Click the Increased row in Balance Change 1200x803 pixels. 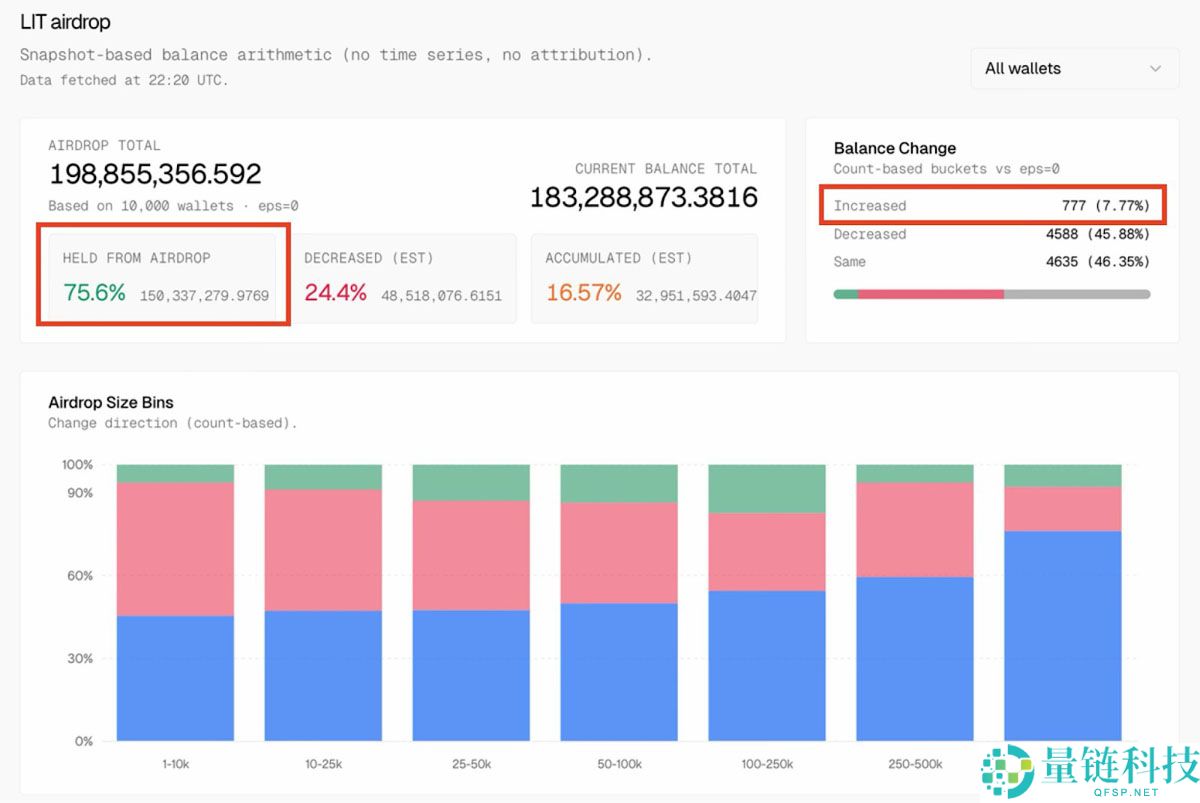(992, 206)
